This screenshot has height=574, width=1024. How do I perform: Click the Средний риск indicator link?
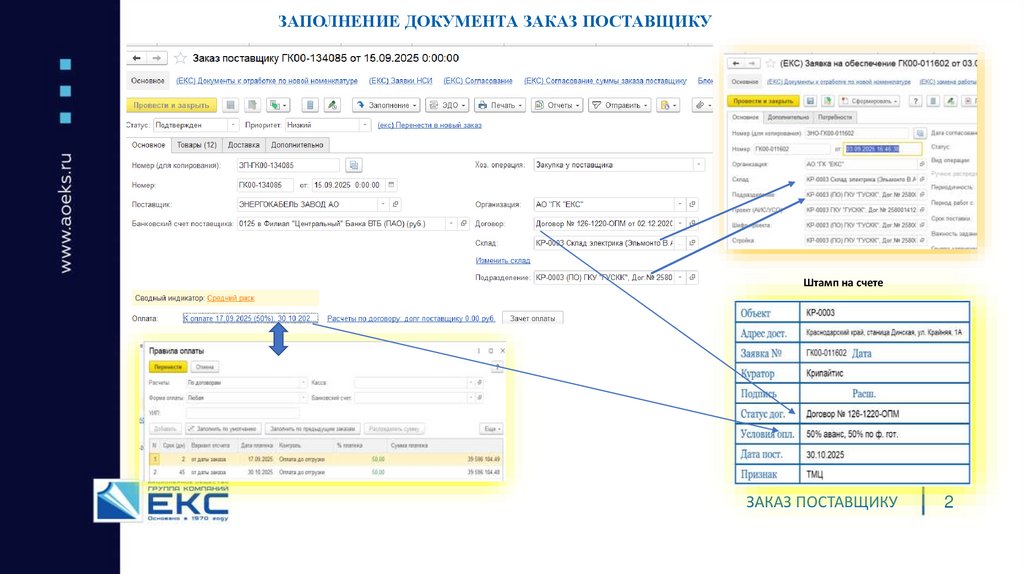click(231, 298)
